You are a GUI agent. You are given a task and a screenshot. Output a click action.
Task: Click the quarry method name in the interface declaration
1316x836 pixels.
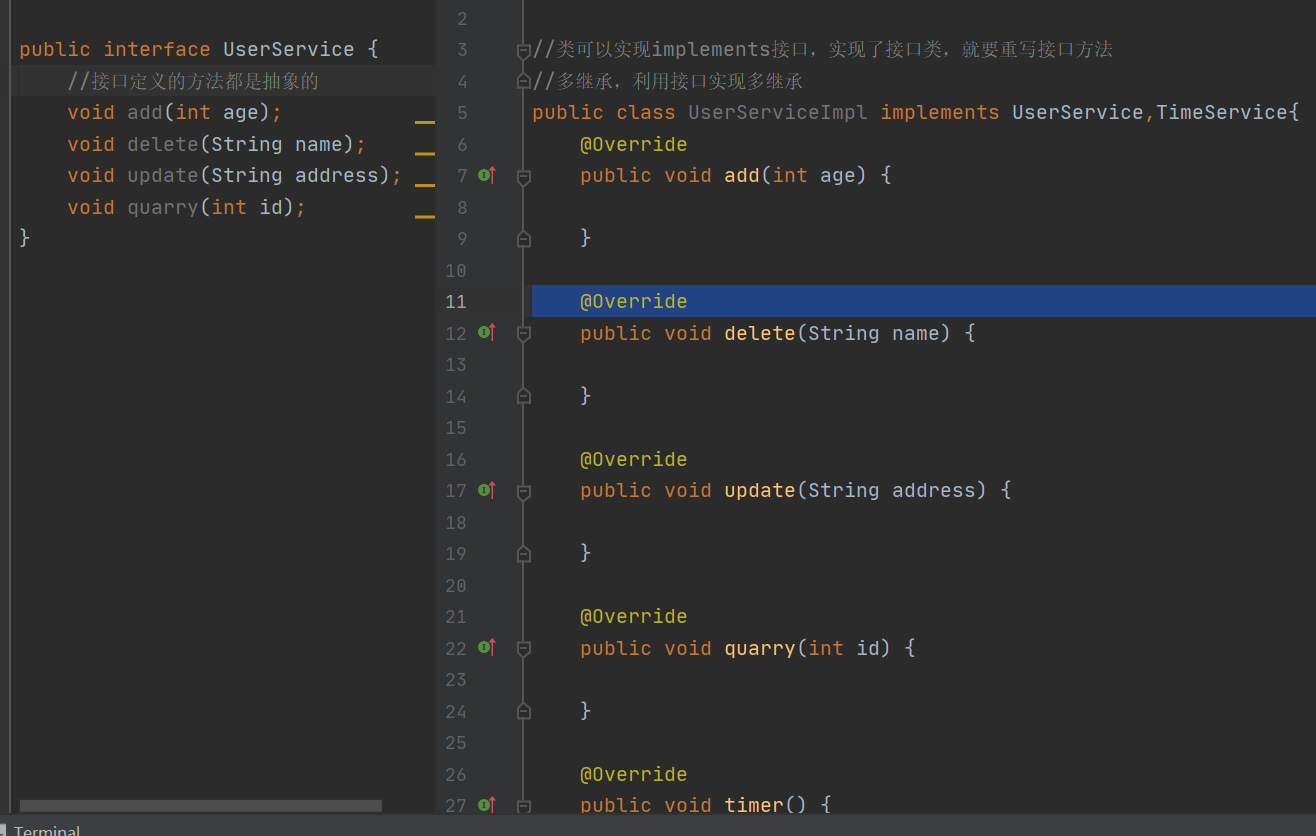pyautogui.click(x=163, y=207)
